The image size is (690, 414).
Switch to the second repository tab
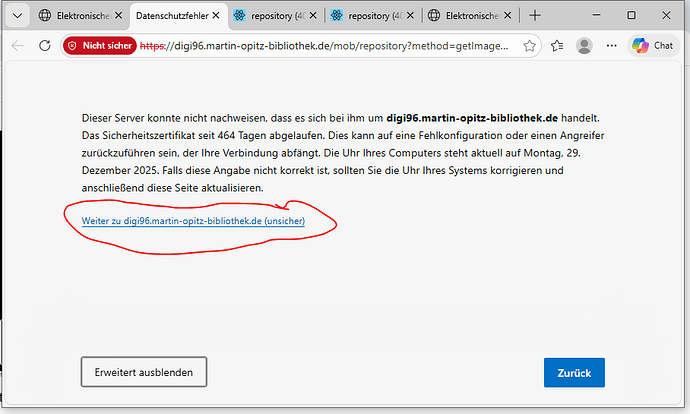coord(373,16)
